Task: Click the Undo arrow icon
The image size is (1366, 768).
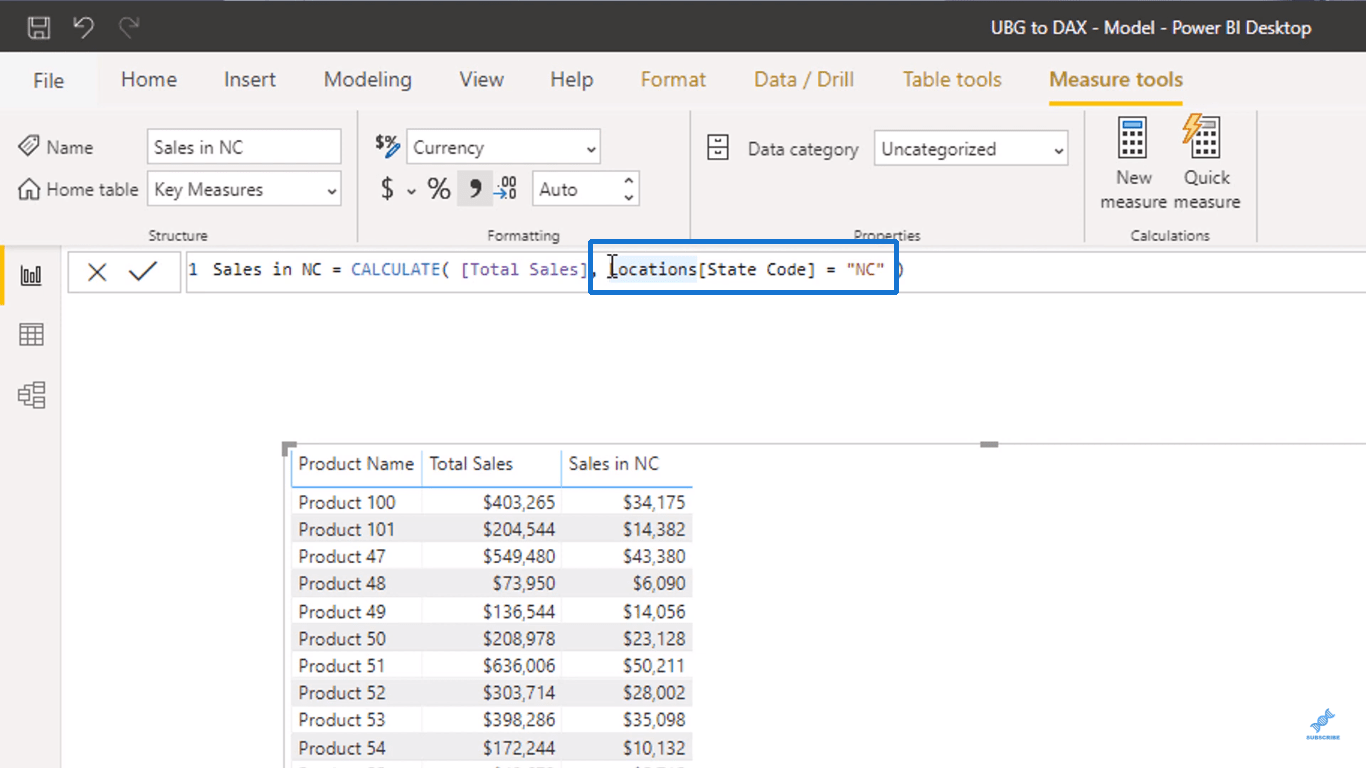Action: click(x=84, y=27)
